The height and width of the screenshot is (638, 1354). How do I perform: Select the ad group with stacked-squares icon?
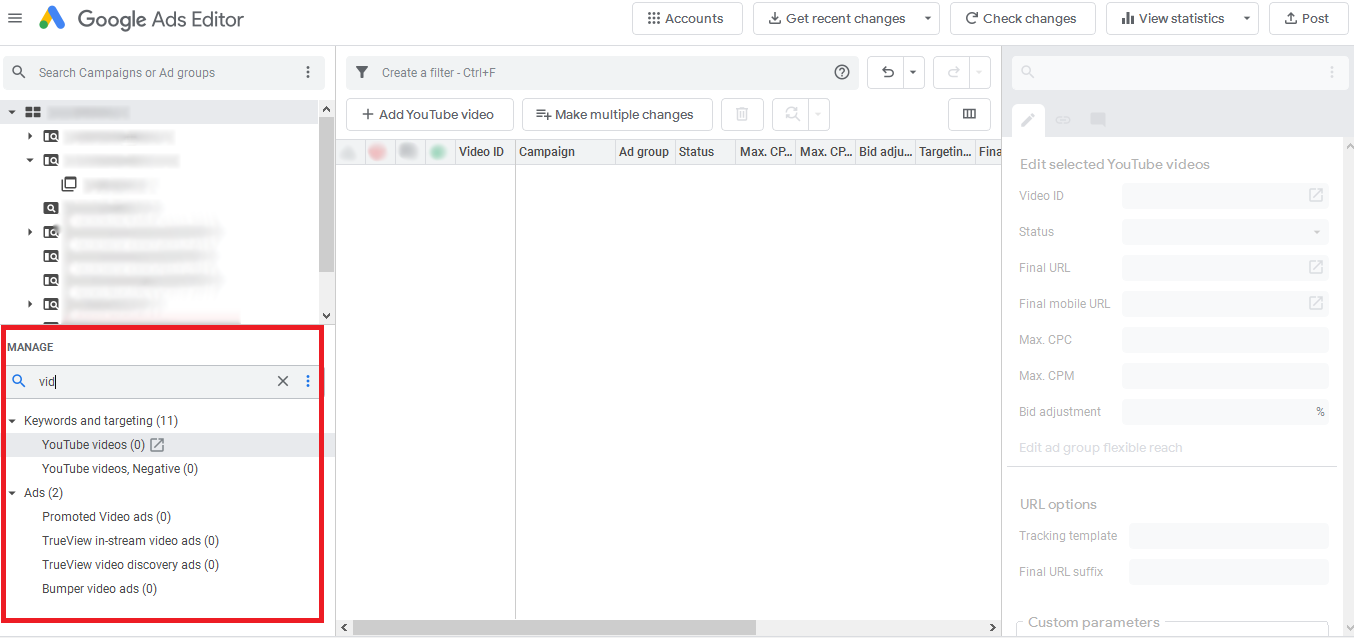pyautogui.click(x=69, y=184)
